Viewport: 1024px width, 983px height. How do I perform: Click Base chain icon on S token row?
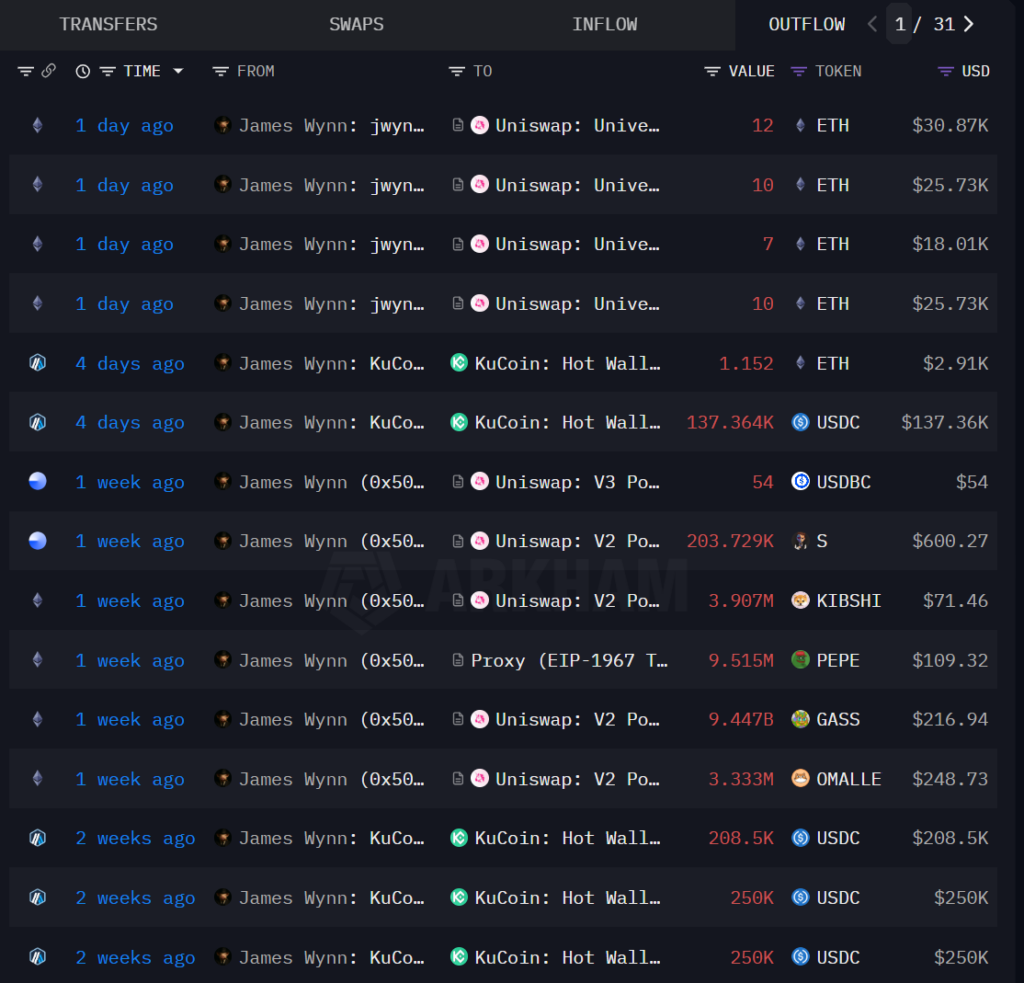(38, 541)
